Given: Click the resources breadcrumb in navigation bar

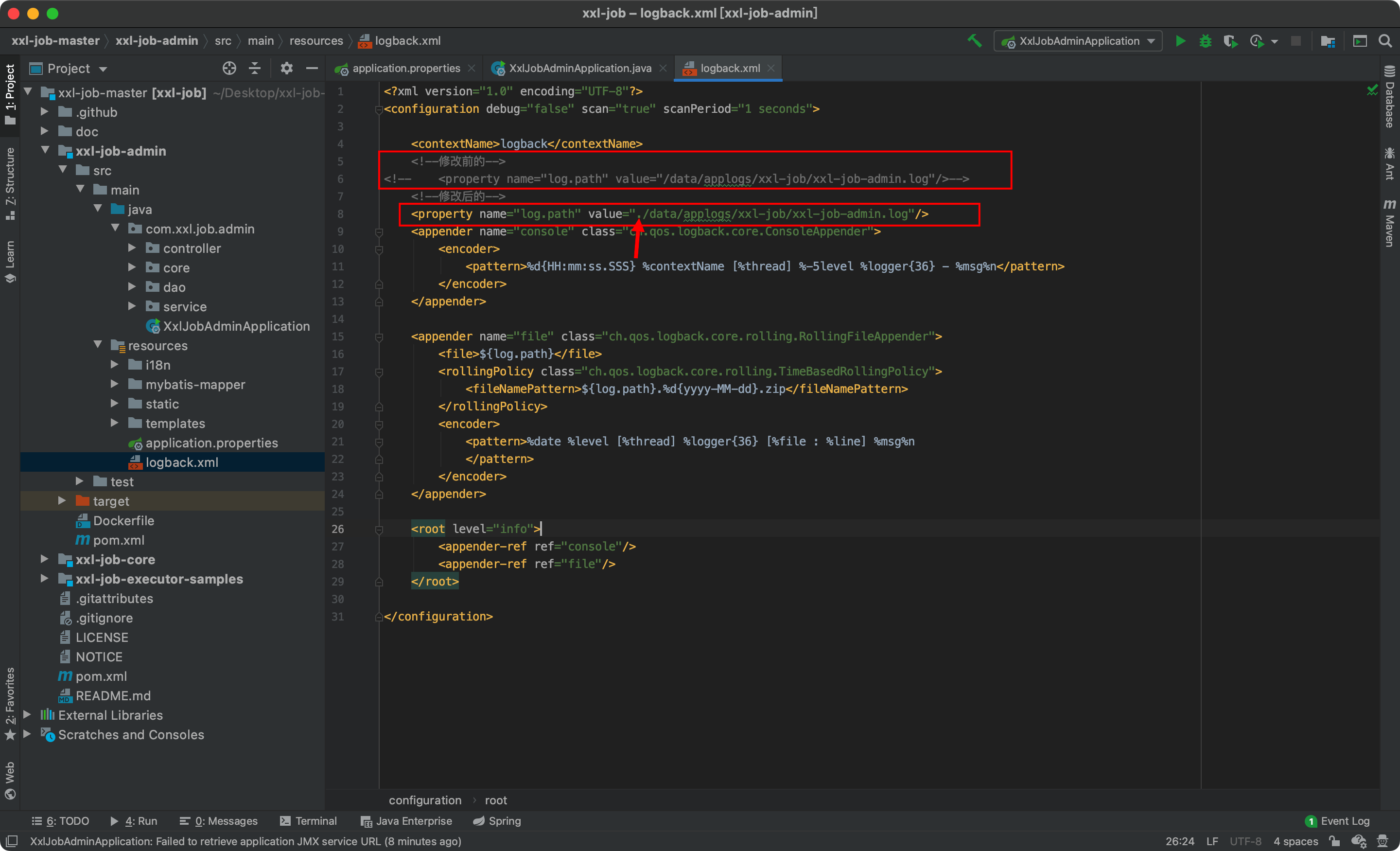Looking at the screenshot, I should click(316, 41).
